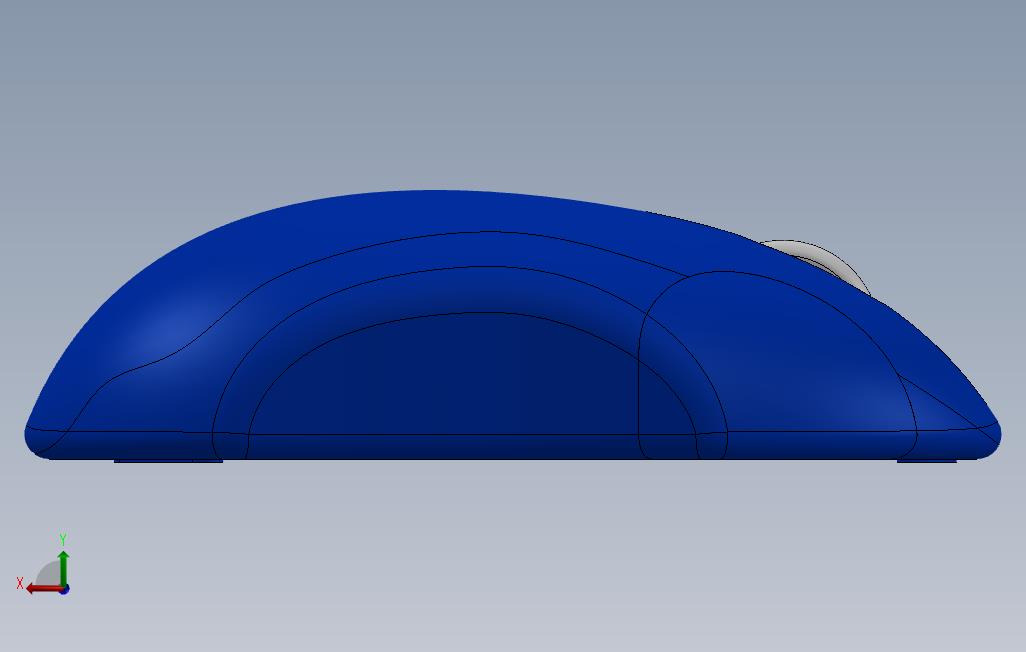Click the red X axis arrow of the triad
This screenshot has height=652, width=1026.
[44, 589]
